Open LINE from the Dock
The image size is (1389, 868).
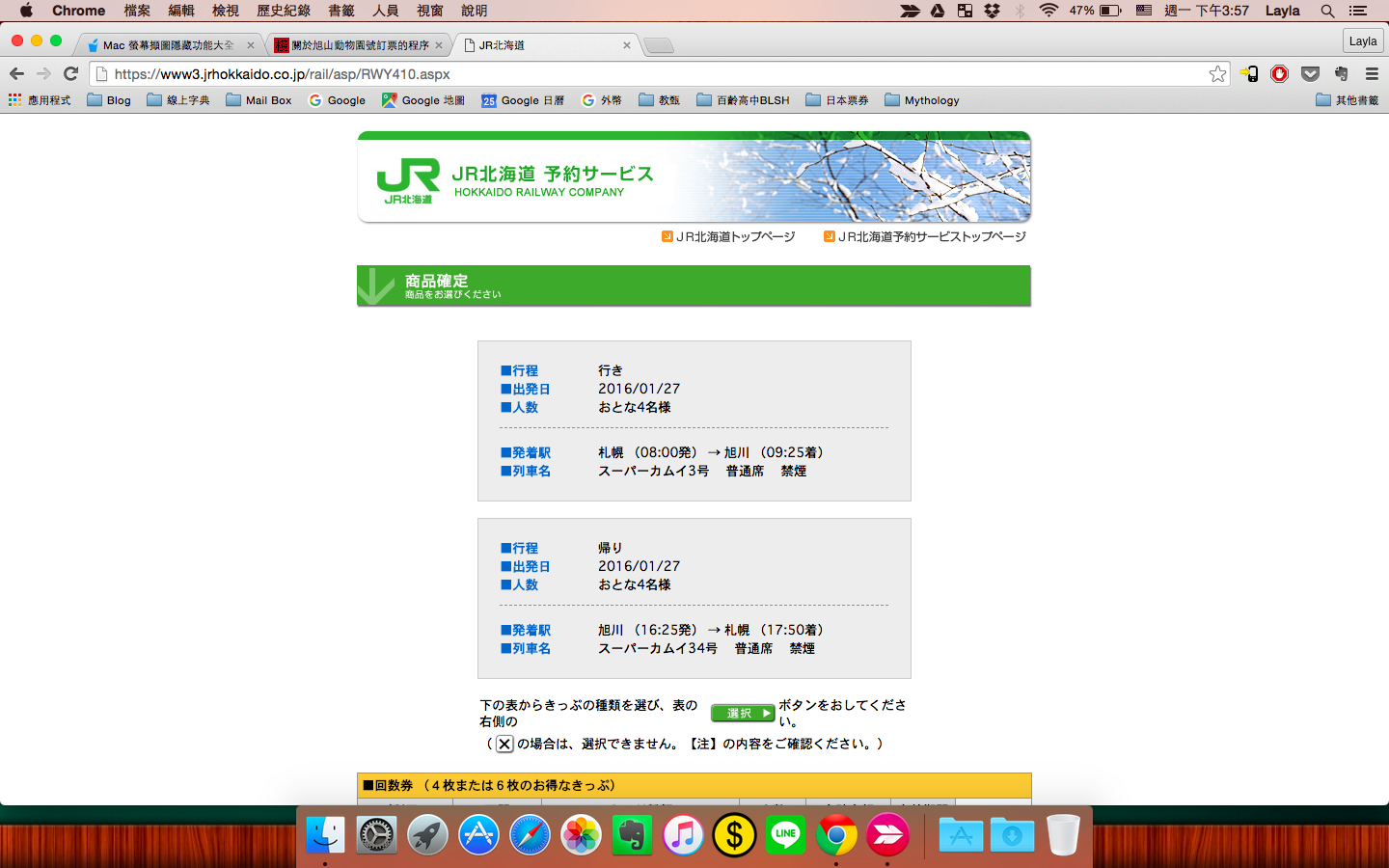pyautogui.click(x=785, y=835)
